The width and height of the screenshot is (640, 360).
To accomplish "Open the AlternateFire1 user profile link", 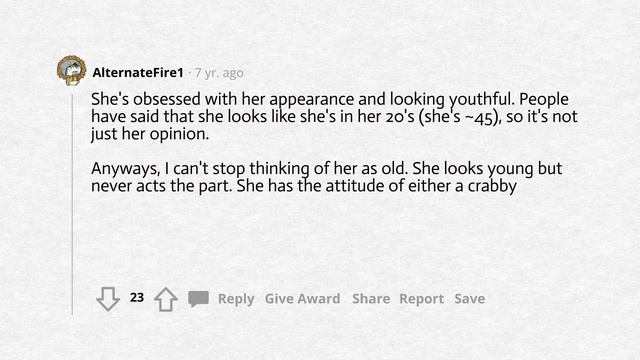I will pos(138,73).
